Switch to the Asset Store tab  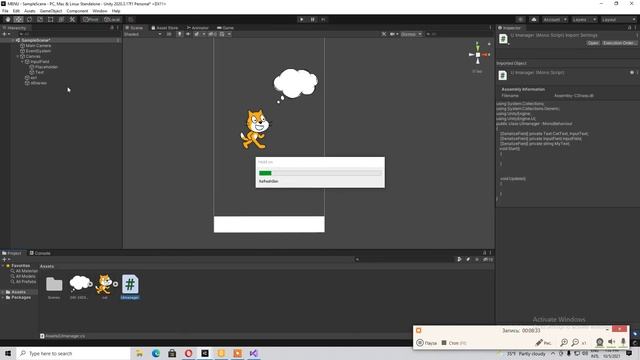[x=165, y=28]
